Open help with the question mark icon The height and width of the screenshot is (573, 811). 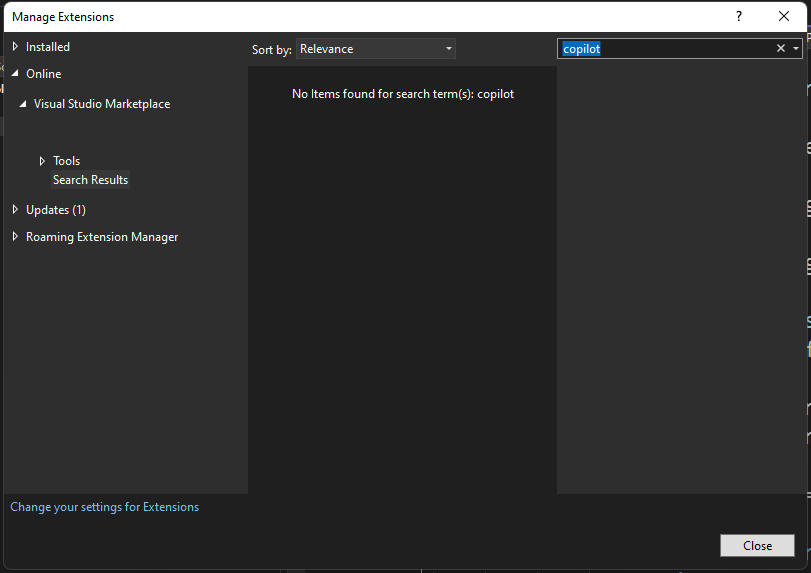pyautogui.click(x=739, y=17)
